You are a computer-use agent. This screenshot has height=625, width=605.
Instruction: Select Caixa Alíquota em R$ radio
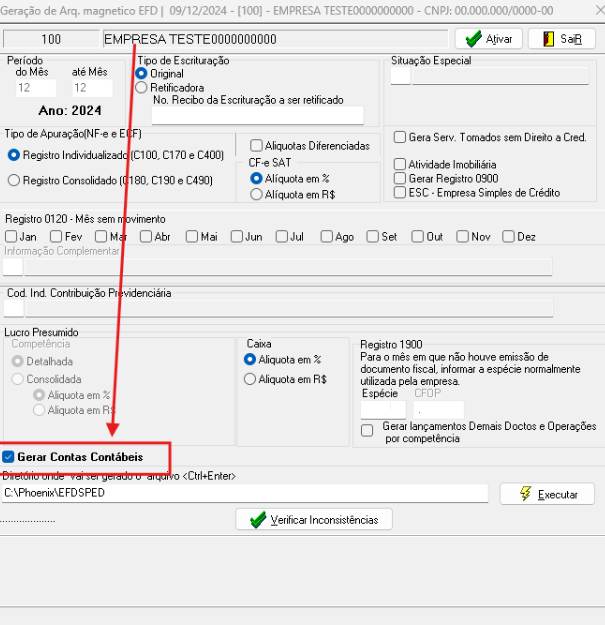pos(249,379)
